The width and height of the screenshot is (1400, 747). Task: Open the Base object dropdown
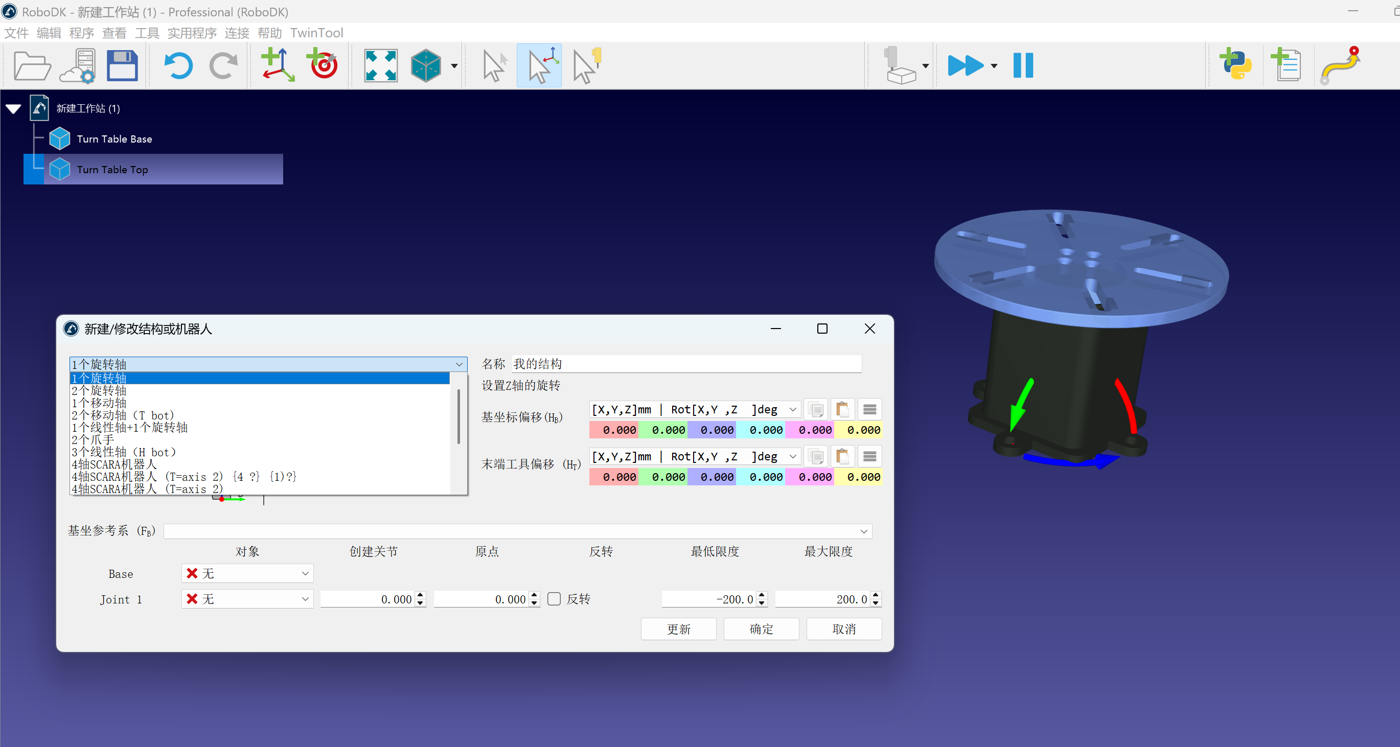pyautogui.click(x=247, y=574)
